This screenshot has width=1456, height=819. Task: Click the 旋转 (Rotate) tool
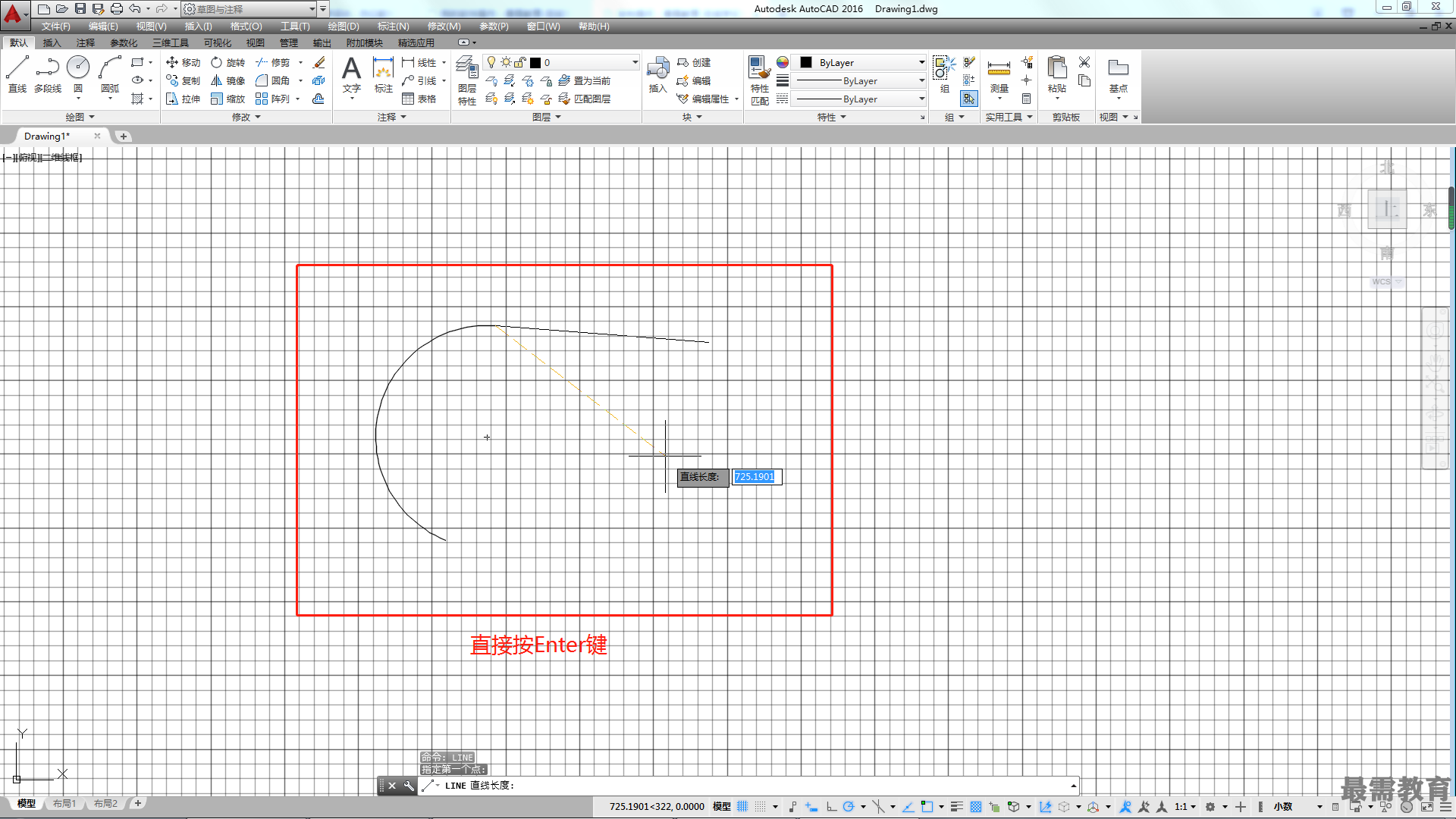click(228, 62)
